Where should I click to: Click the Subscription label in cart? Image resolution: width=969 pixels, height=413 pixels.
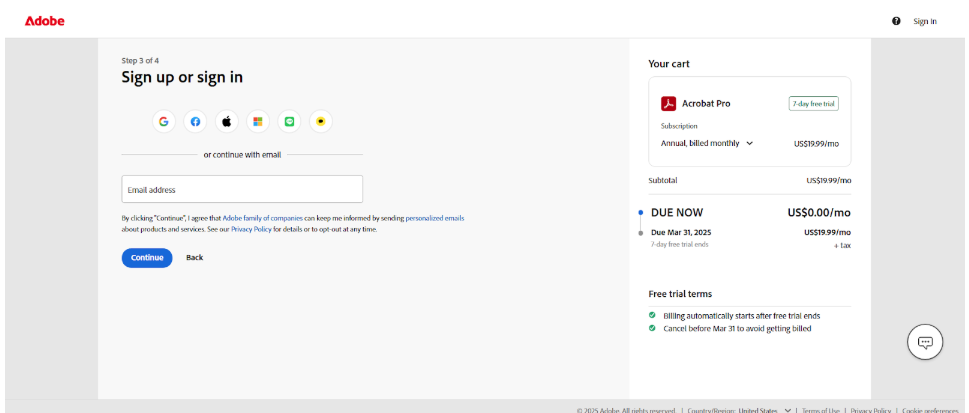(679, 126)
